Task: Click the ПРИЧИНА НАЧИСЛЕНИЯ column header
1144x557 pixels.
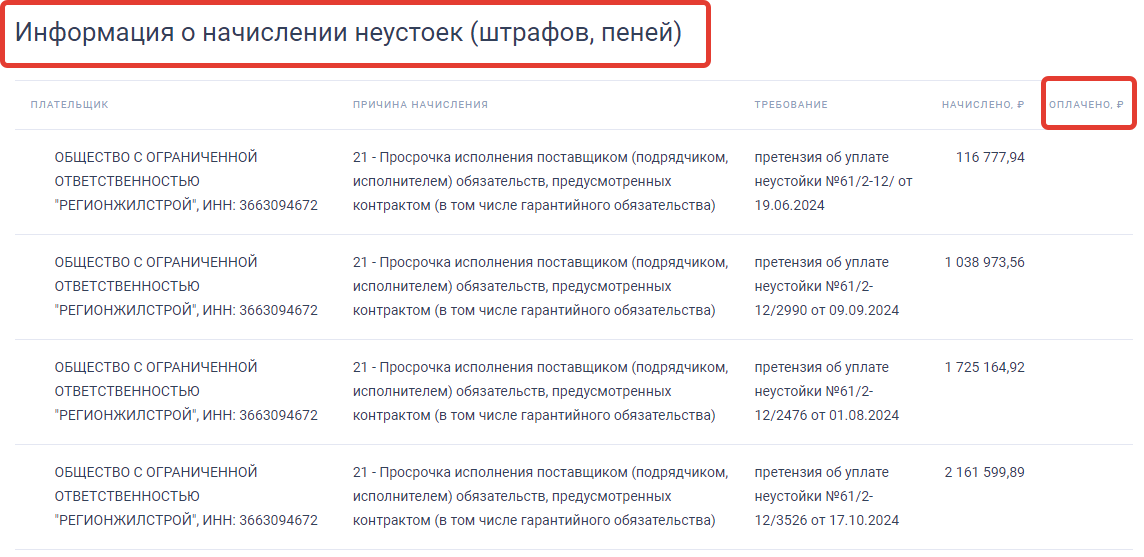Action: pyautogui.click(x=420, y=105)
